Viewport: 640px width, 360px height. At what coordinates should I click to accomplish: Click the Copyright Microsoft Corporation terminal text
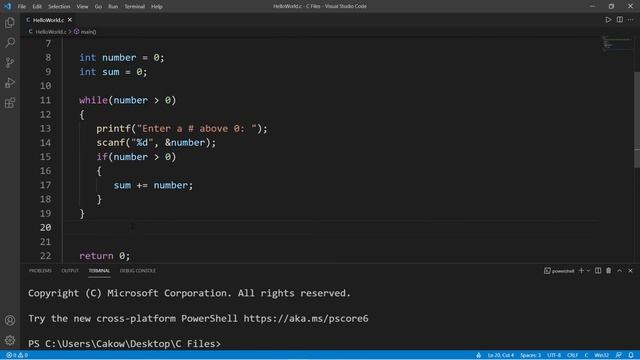click(189, 293)
